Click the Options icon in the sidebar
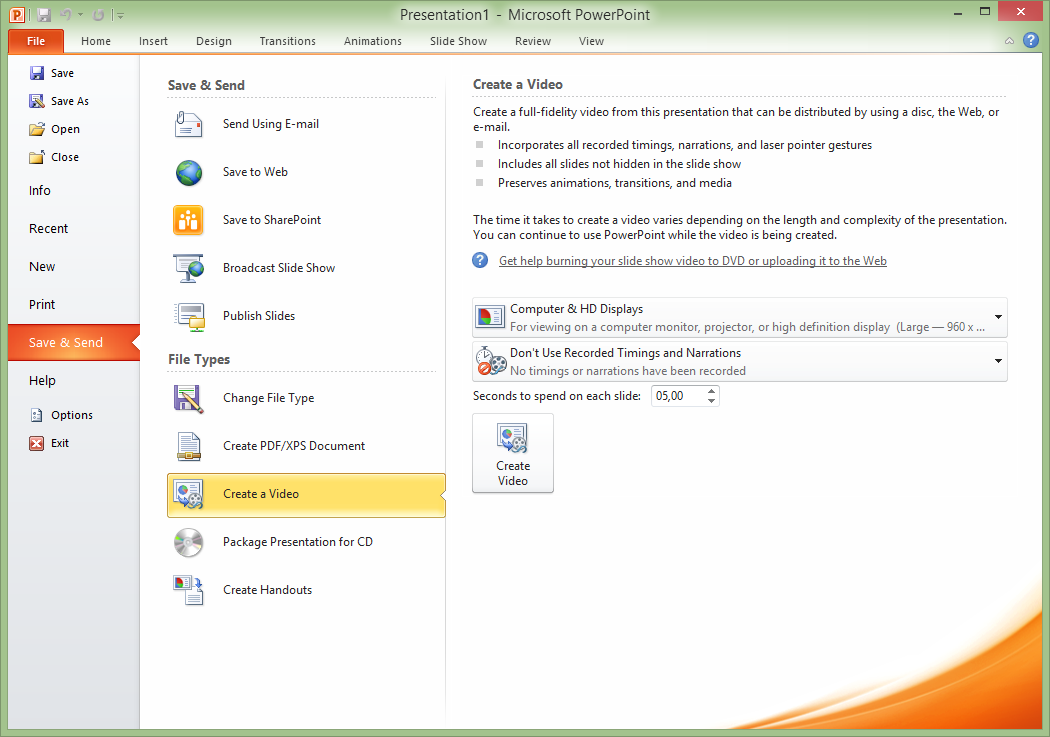The width and height of the screenshot is (1050, 737). click(37, 415)
